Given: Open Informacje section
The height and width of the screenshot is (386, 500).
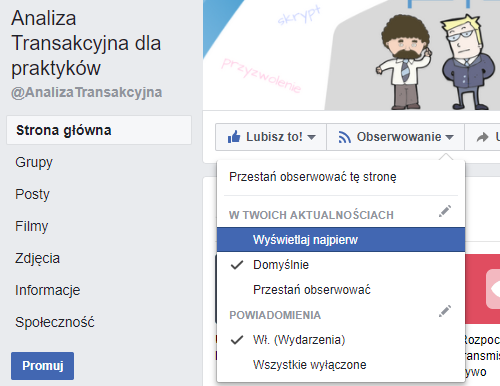Looking at the screenshot, I should point(47,290).
